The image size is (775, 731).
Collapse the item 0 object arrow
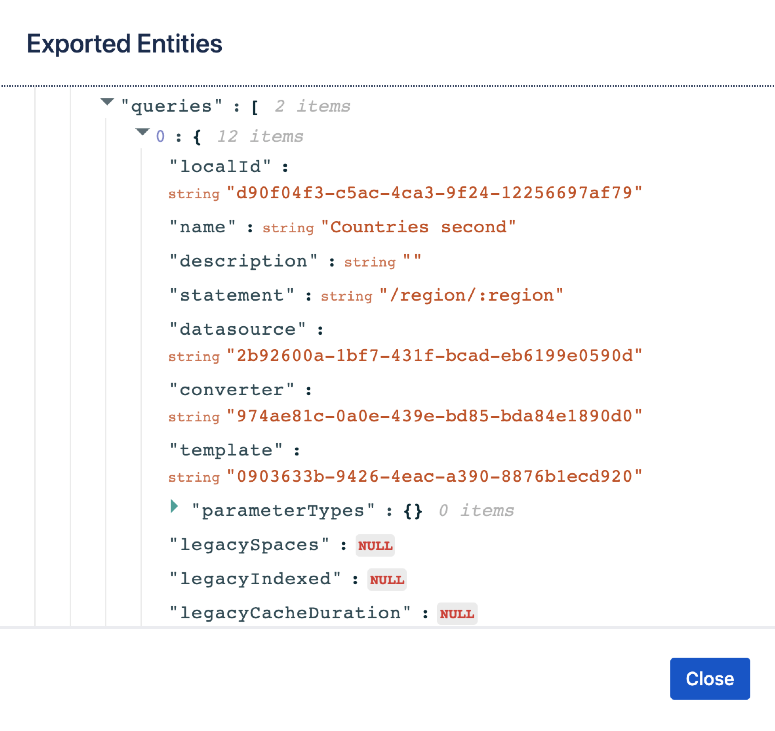[142, 133]
